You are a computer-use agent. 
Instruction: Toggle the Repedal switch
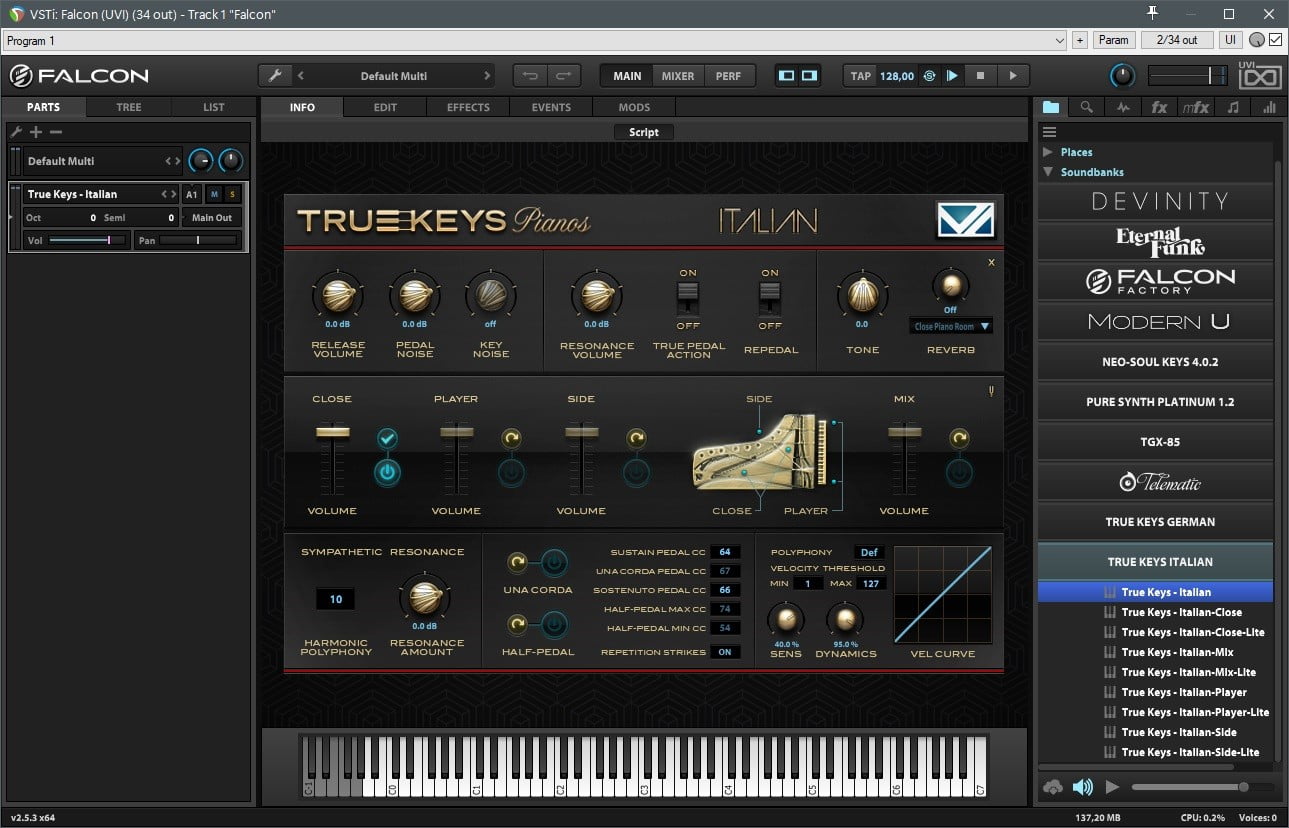(770, 298)
